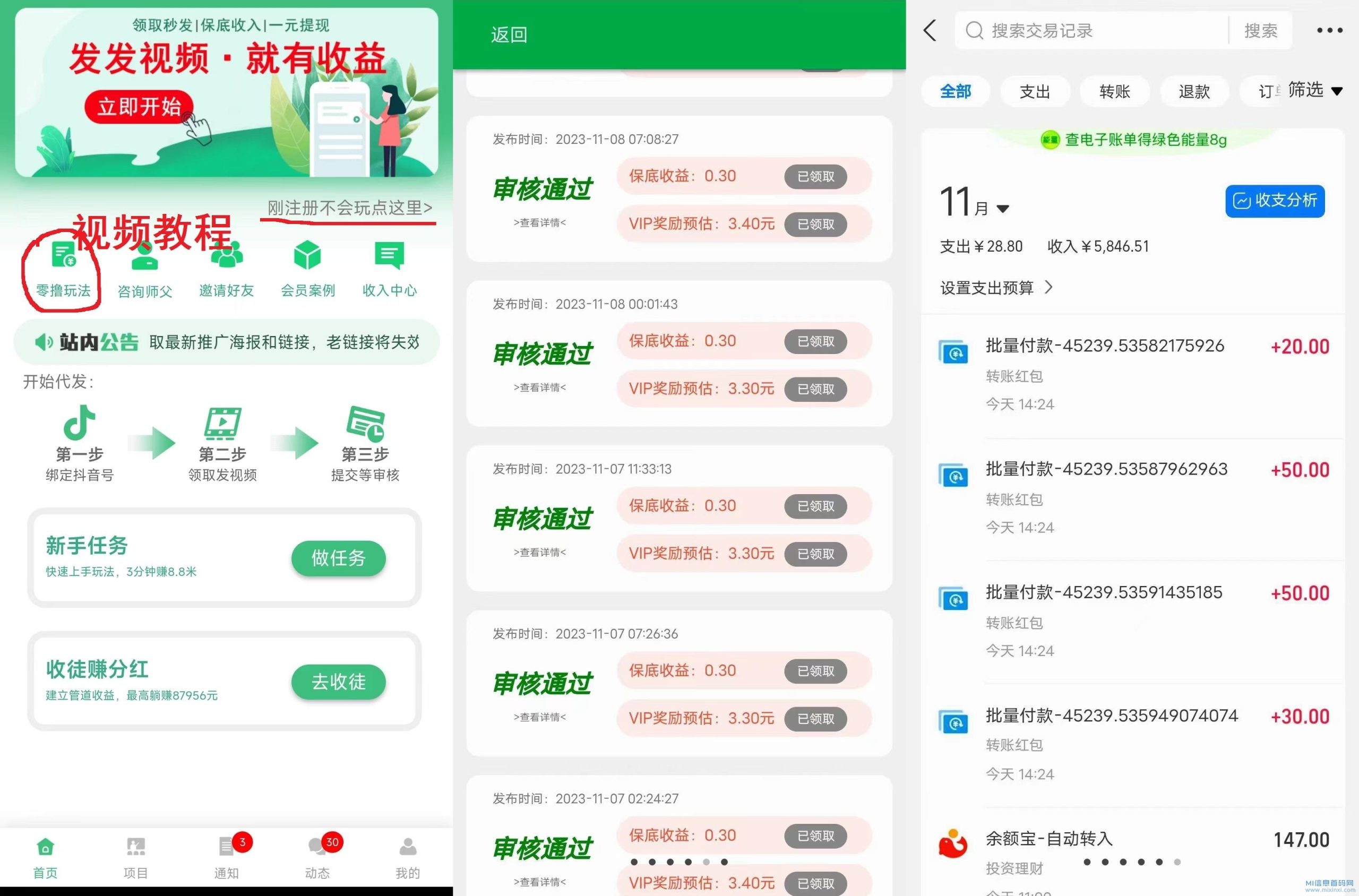This screenshot has width=1359, height=896.
Task: Tap 已领取 beside VIP奖励预估 of 07:26:36 record
Action: pos(815,719)
